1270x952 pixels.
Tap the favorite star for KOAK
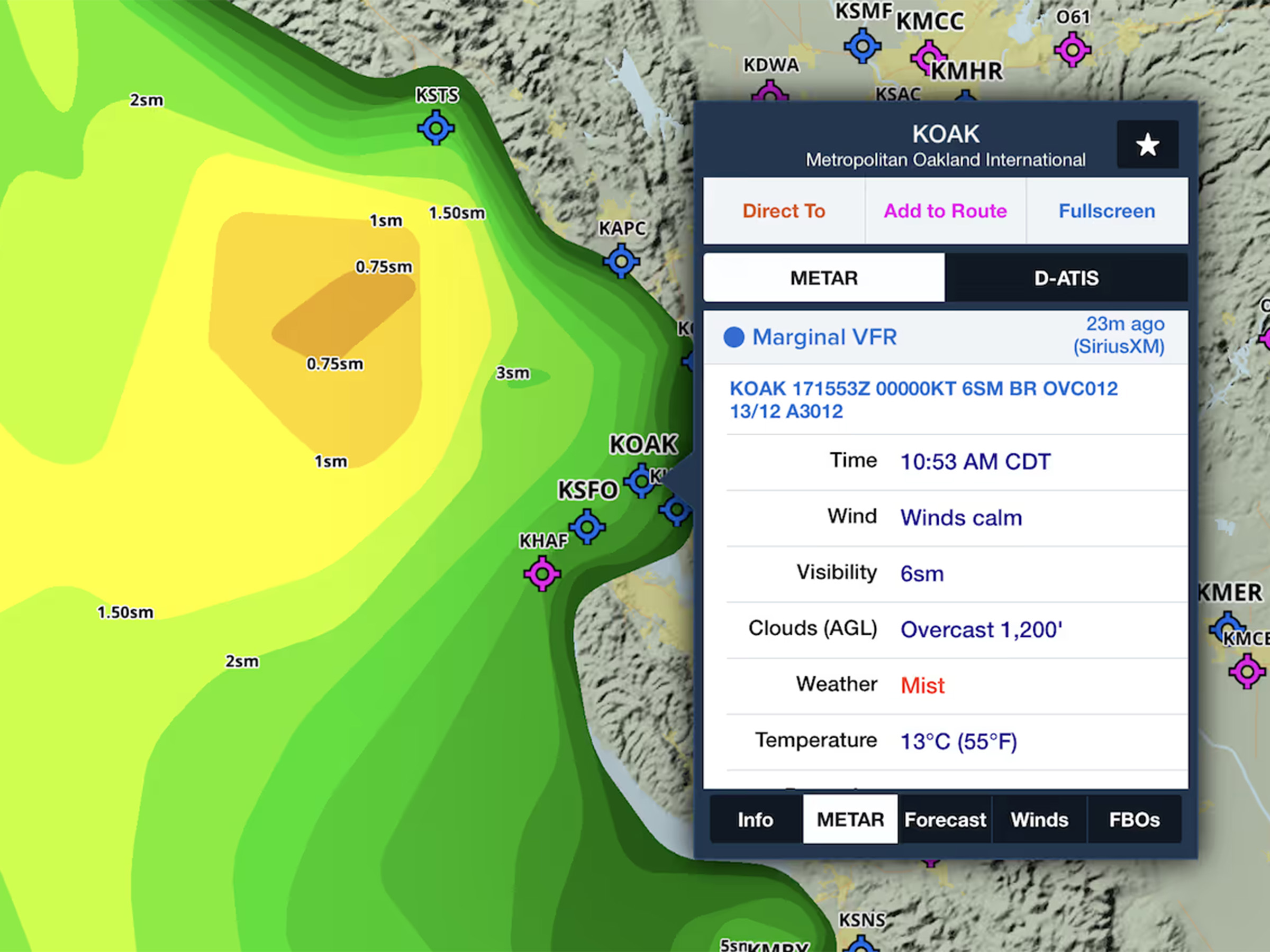1147,144
